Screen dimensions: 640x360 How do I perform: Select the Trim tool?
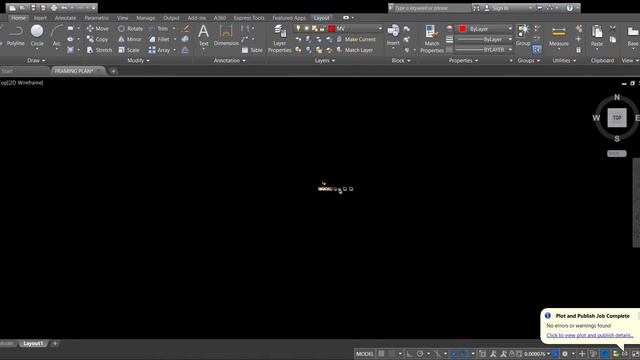tap(158, 29)
